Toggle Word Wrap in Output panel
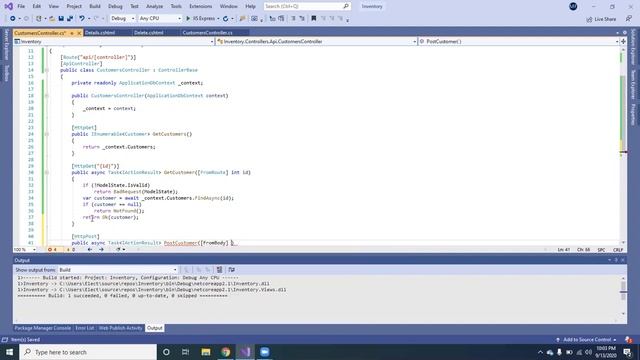 tap(231, 270)
